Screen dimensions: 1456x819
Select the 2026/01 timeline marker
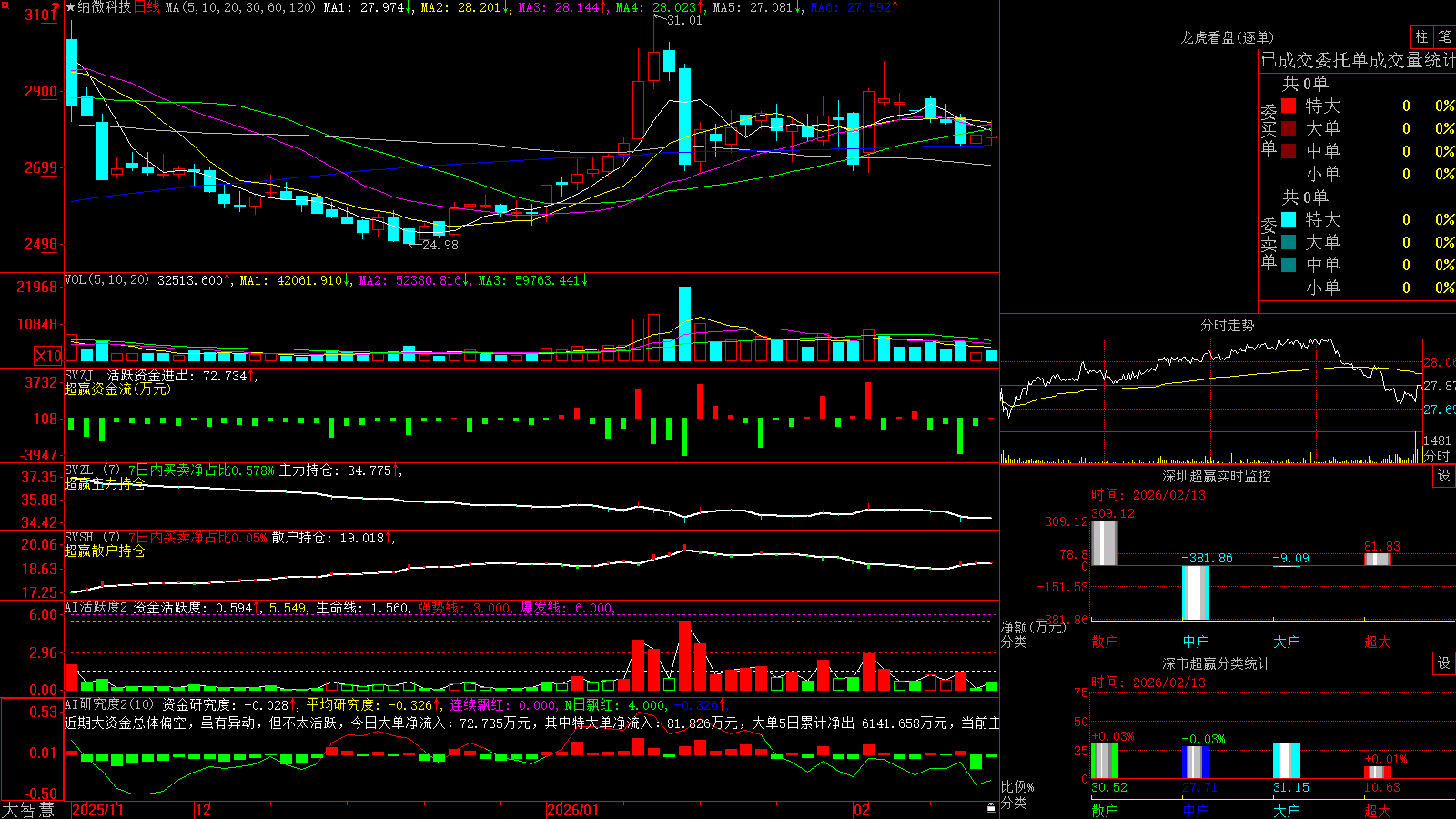(x=573, y=810)
